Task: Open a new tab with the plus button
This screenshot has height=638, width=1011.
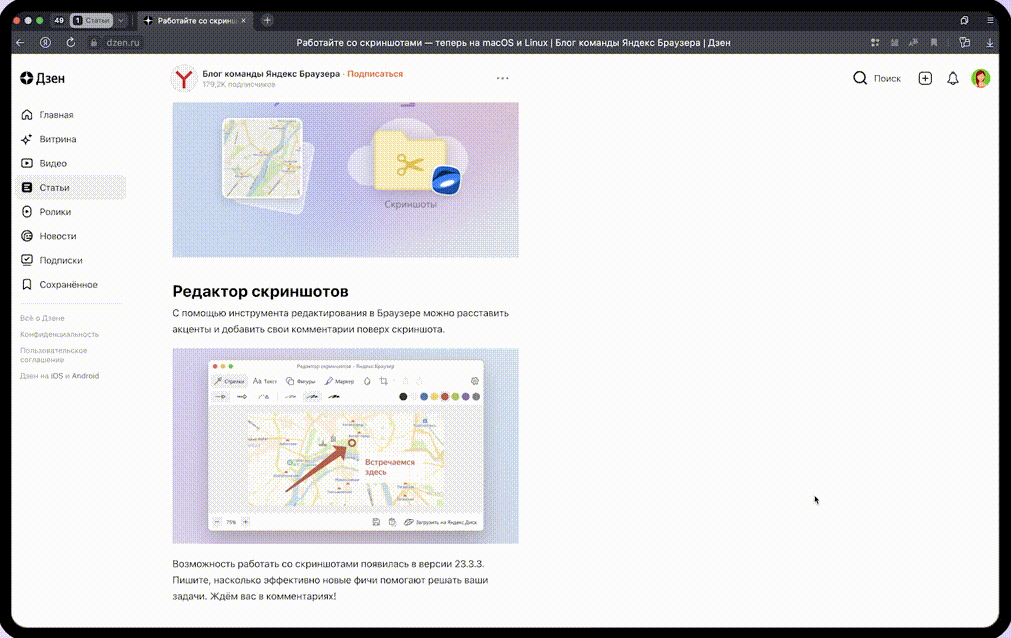Action: pyautogui.click(x=267, y=21)
